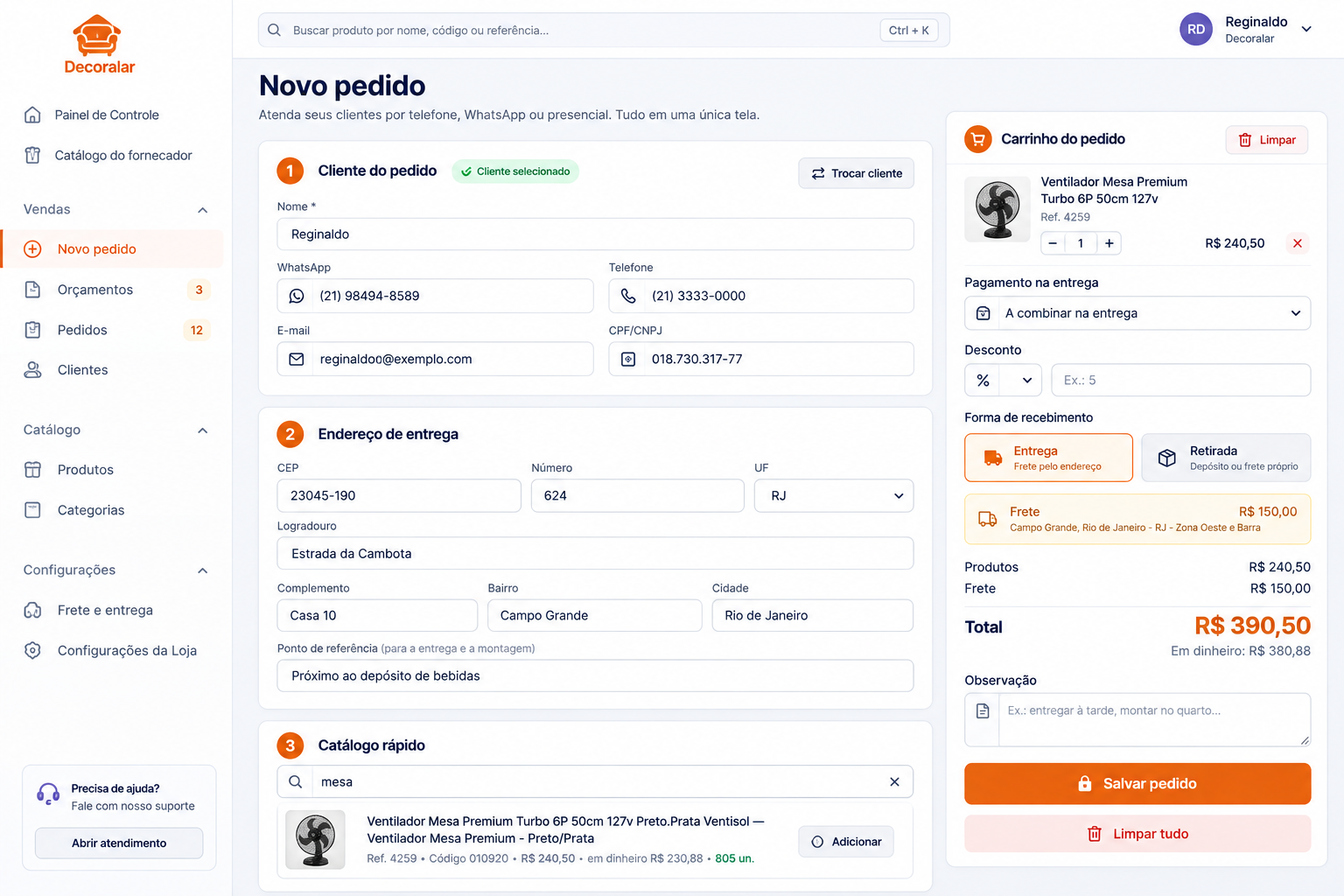Select Retirada as forma de recebimento

1226,458
